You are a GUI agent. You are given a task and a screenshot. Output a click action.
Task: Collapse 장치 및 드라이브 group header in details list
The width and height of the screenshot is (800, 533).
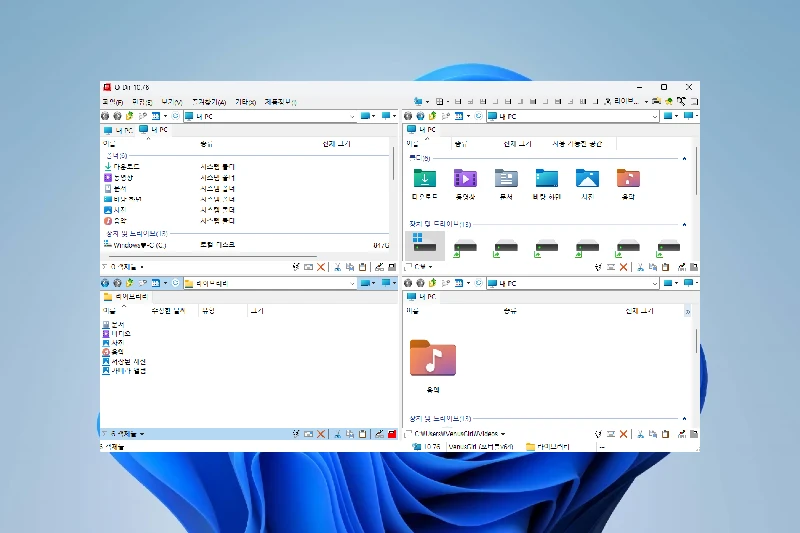[137, 234]
